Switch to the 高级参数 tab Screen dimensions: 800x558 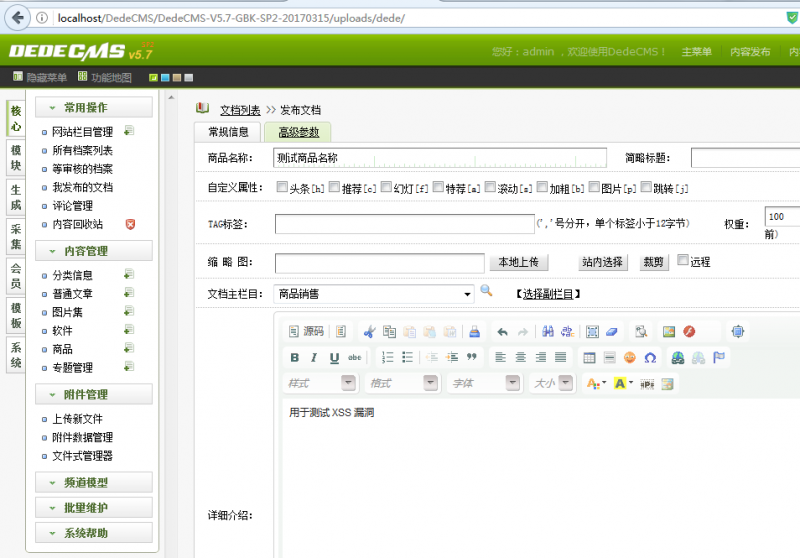click(298, 132)
